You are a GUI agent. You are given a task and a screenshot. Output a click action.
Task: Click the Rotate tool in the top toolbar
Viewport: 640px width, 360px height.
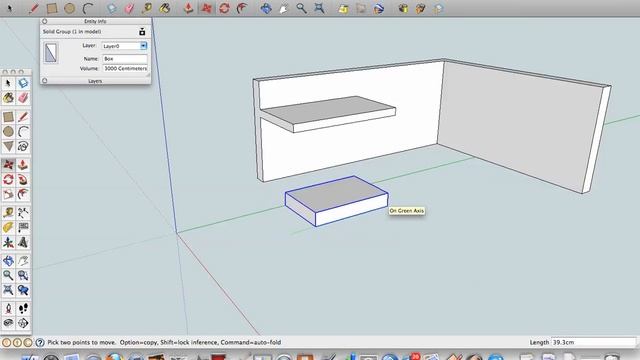pyautogui.click(x=224, y=8)
